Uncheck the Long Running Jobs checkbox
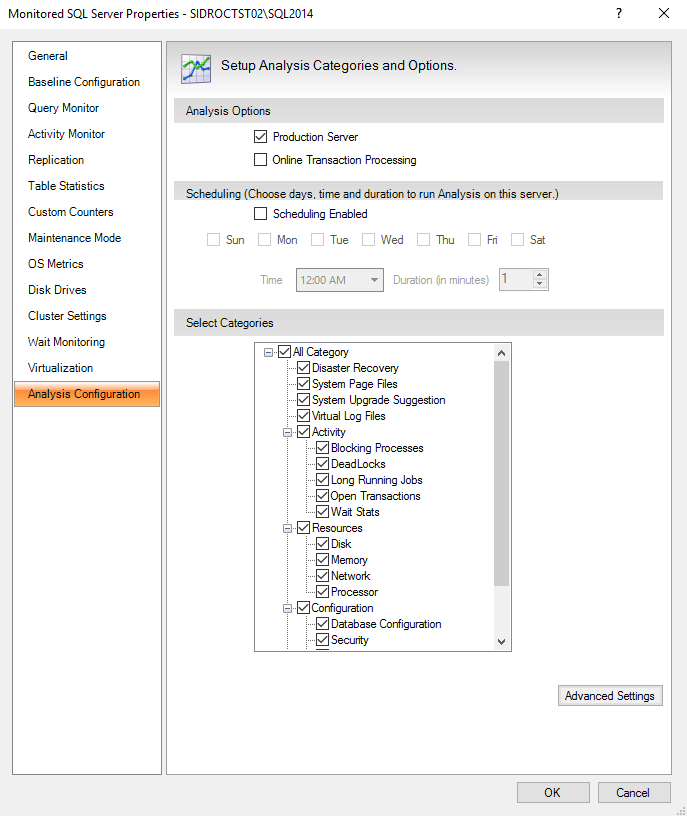The image size is (687, 816). click(323, 480)
